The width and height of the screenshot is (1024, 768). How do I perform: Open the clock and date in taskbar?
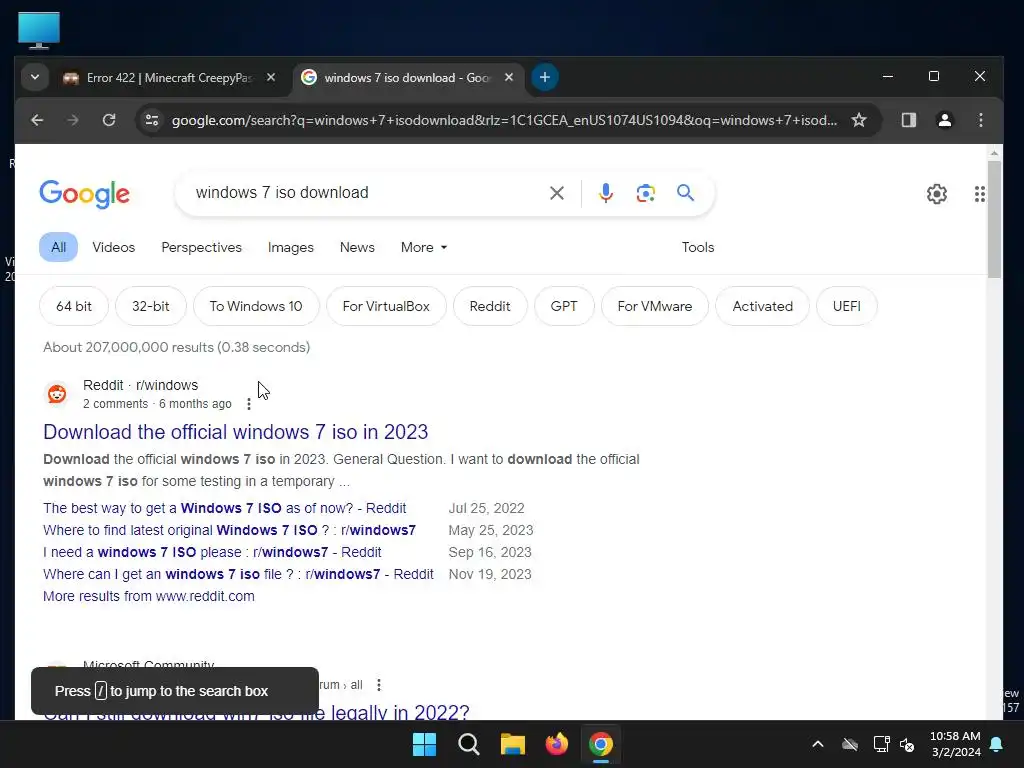coord(955,744)
